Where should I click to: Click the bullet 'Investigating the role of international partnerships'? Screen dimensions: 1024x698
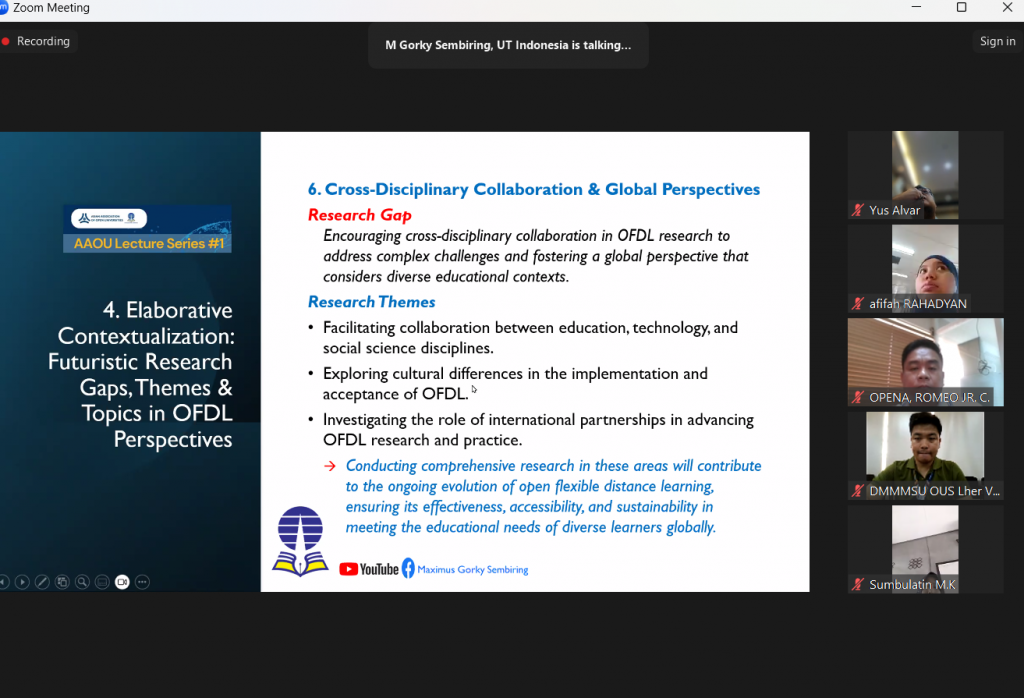(538, 430)
